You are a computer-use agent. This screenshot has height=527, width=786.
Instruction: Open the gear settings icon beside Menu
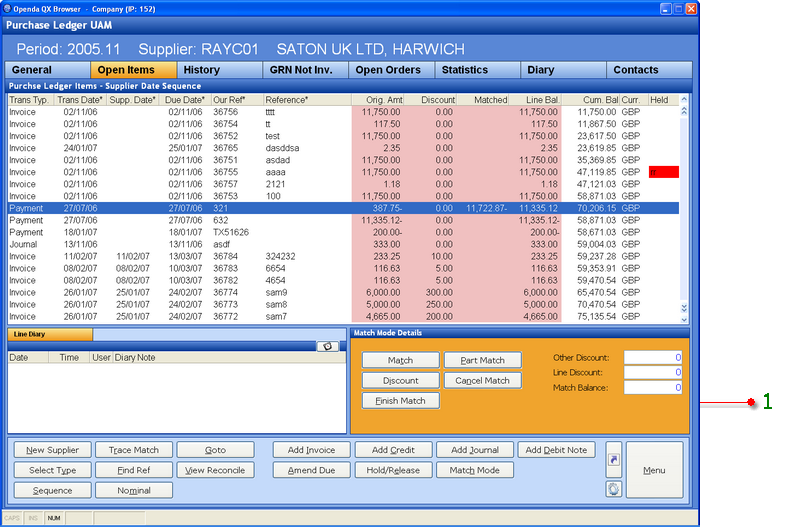pos(614,489)
